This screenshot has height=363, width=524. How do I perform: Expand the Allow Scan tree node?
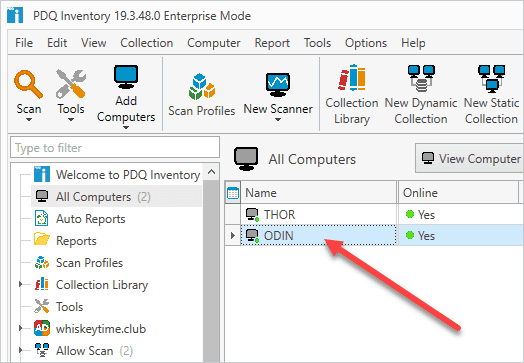point(20,350)
